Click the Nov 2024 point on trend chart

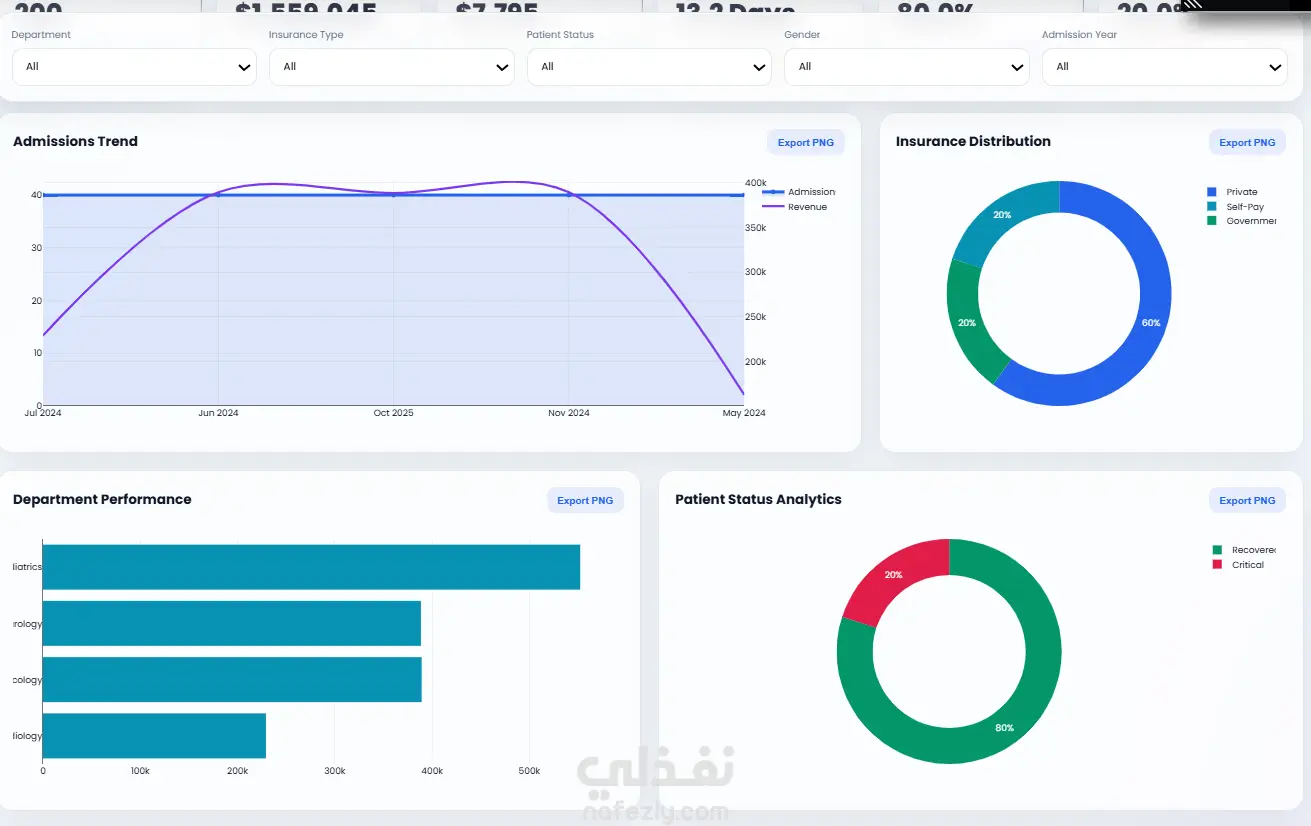pyautogui.click(x=569, y=195)
